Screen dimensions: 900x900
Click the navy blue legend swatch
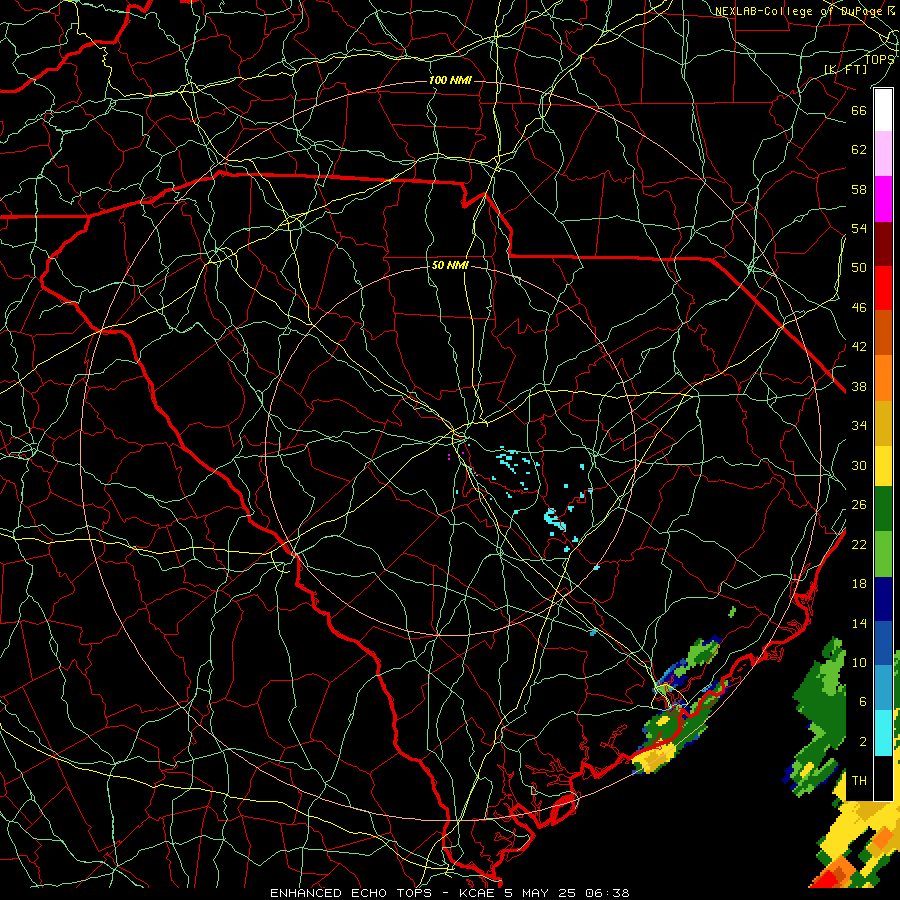[883, 599]
